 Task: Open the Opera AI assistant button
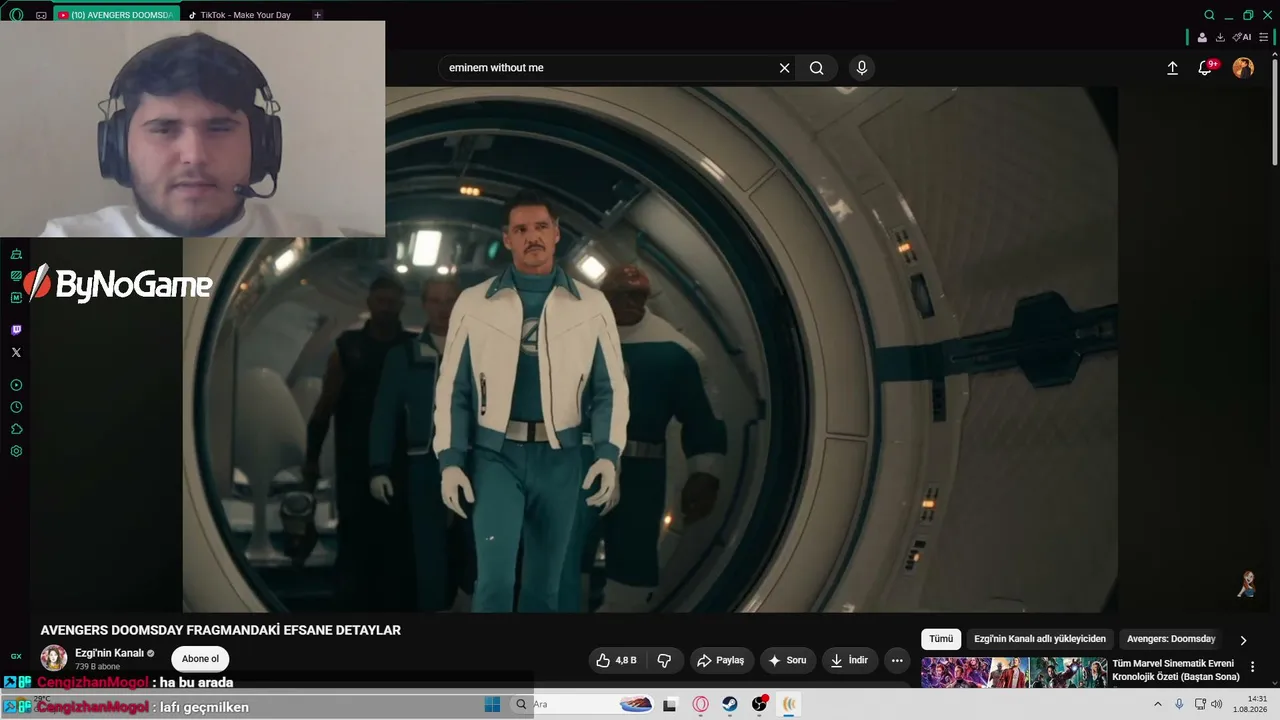click(x=1242, y=37)
